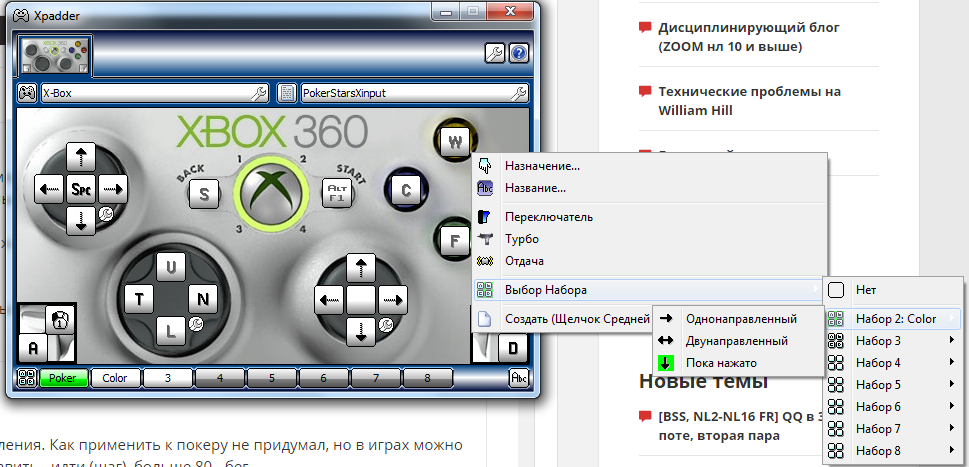Click the S assignment on the Back button

click(x=203, y=194)
